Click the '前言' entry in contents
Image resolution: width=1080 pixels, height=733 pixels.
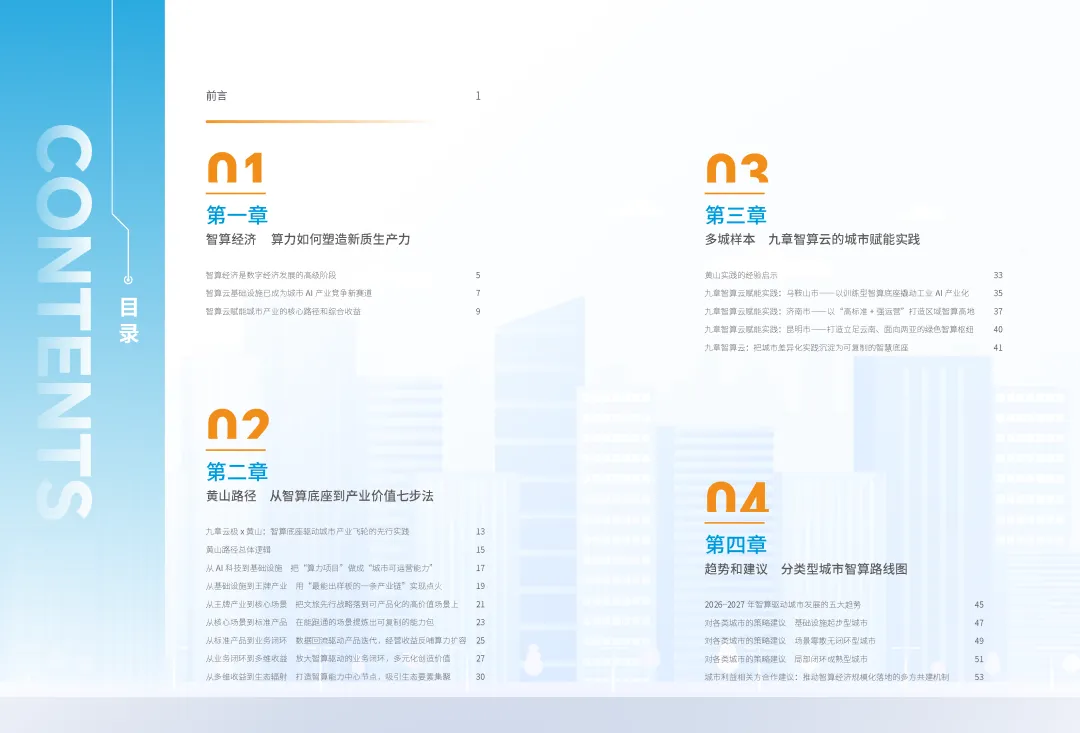pyautogui.click(x=216, y=96)
